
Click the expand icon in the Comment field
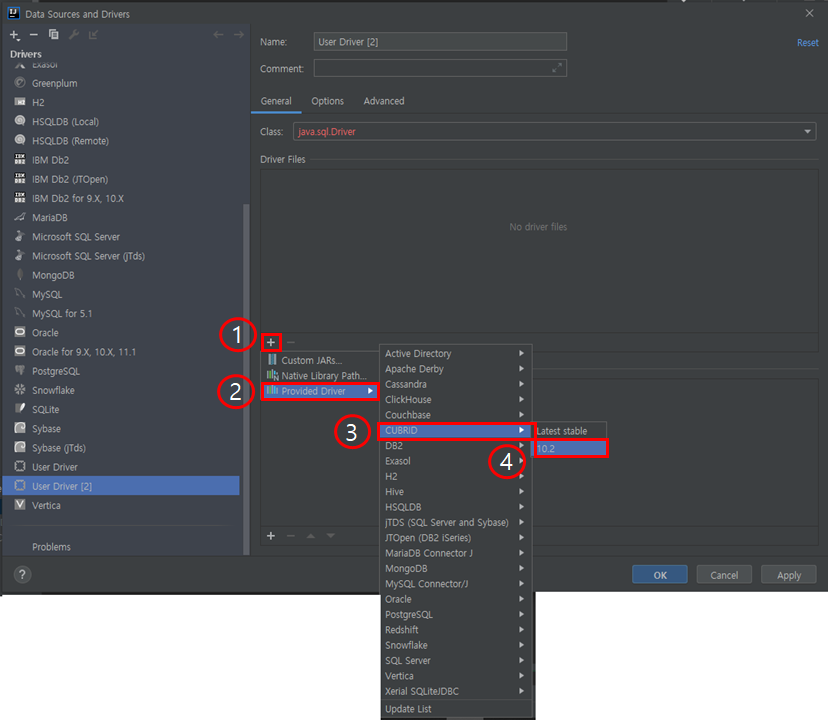pos(557,68)
